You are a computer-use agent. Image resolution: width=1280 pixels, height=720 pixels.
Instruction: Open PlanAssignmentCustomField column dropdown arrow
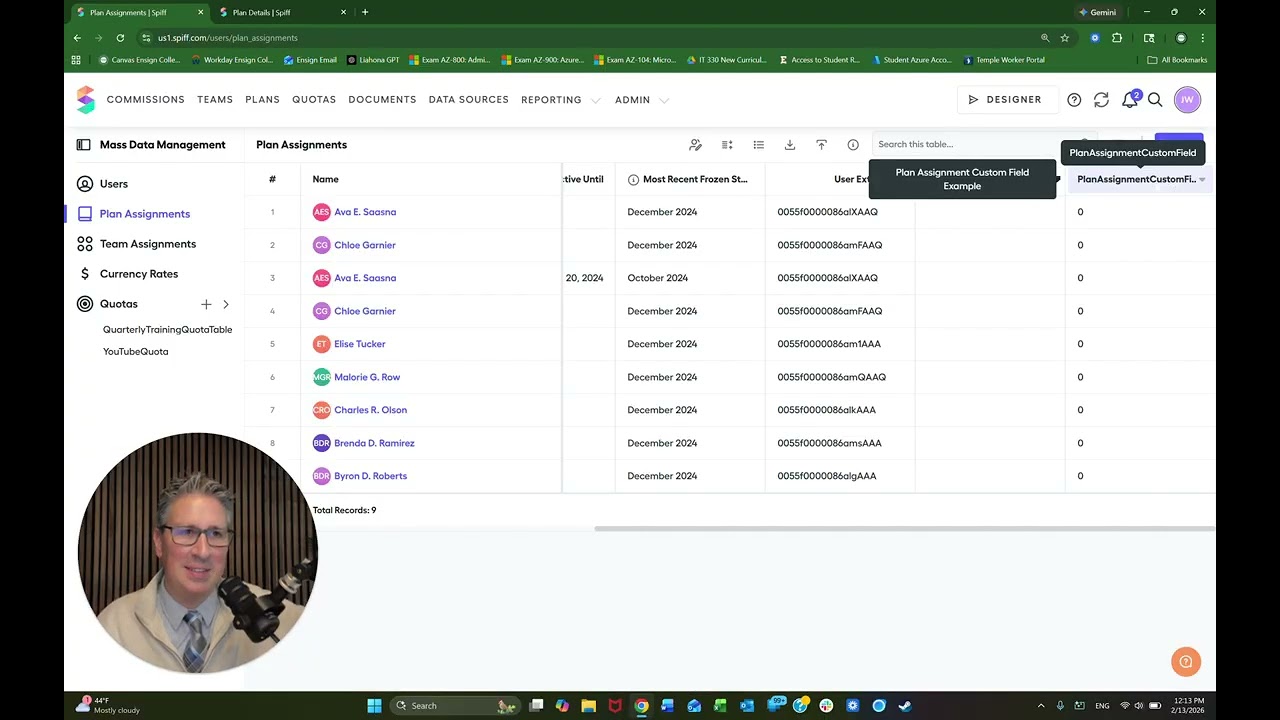1202,180
